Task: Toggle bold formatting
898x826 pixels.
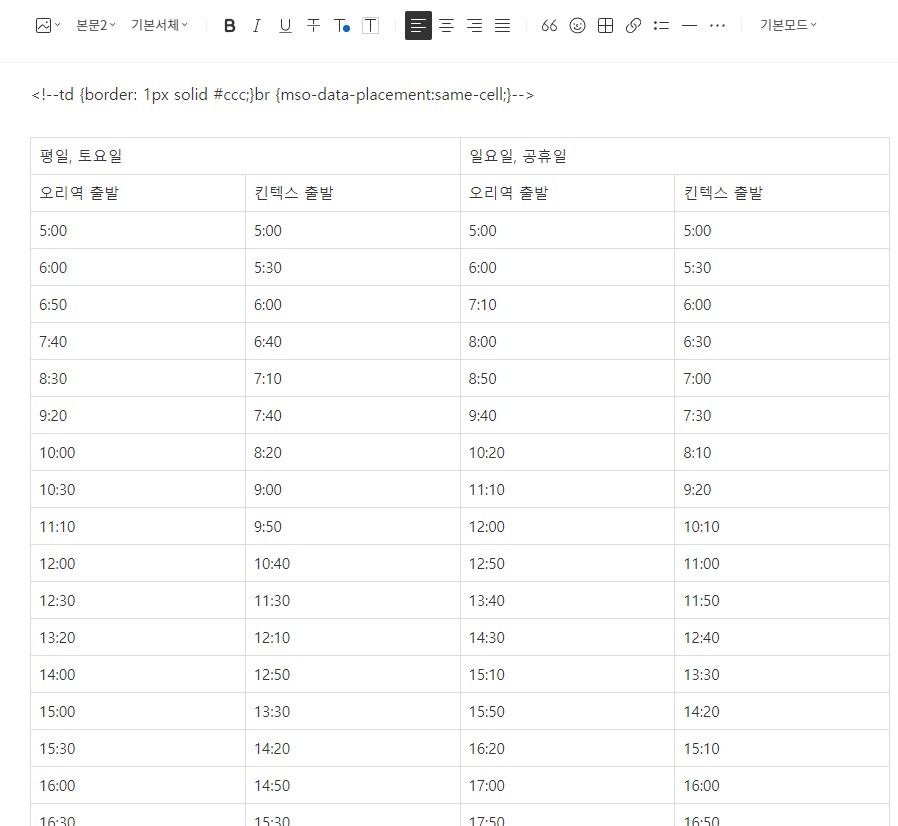Action: [230, 26]
